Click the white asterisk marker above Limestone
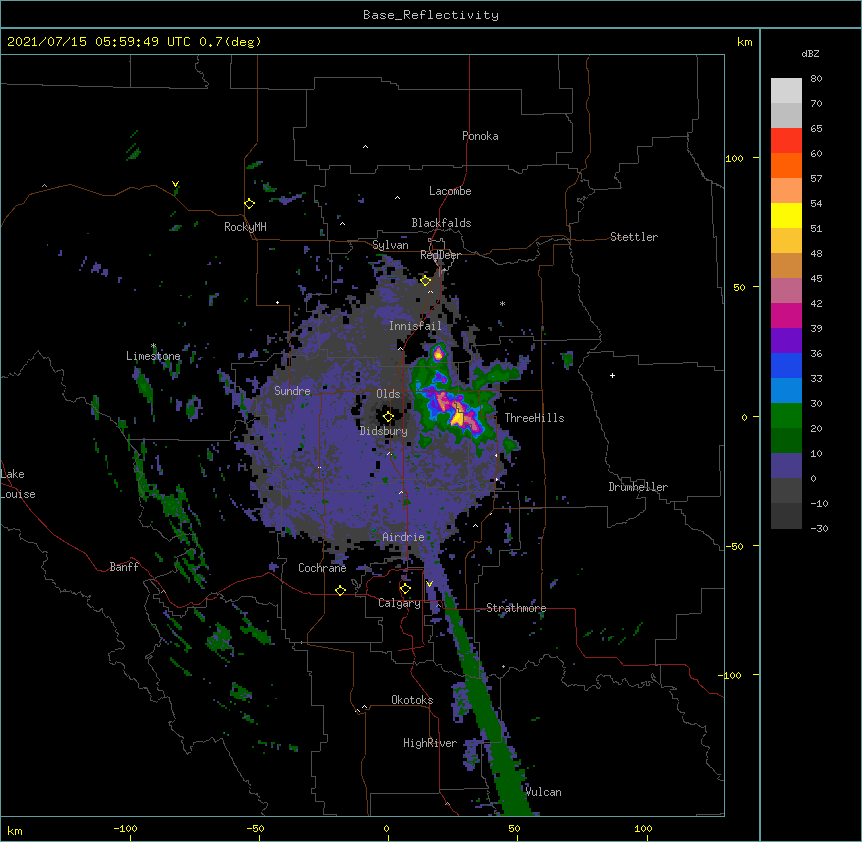 point(153,346)
